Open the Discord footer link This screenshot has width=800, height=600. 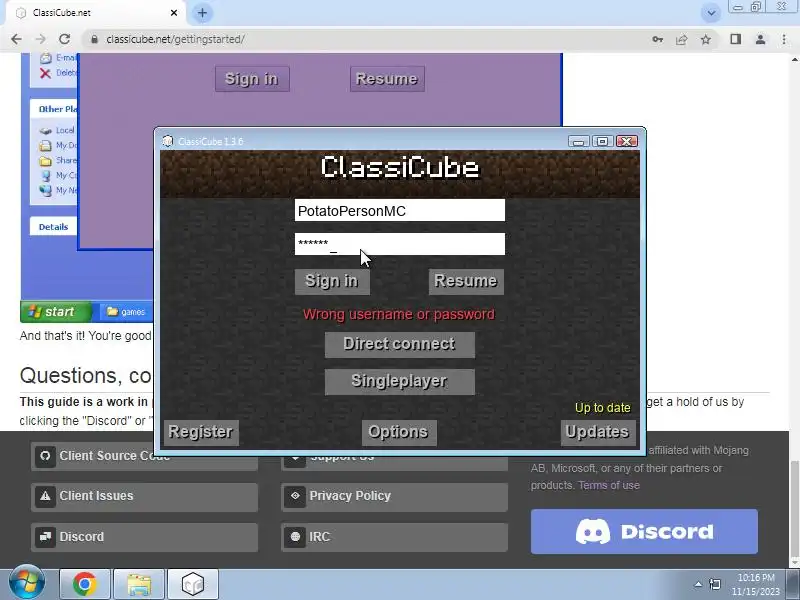(144, 537)
